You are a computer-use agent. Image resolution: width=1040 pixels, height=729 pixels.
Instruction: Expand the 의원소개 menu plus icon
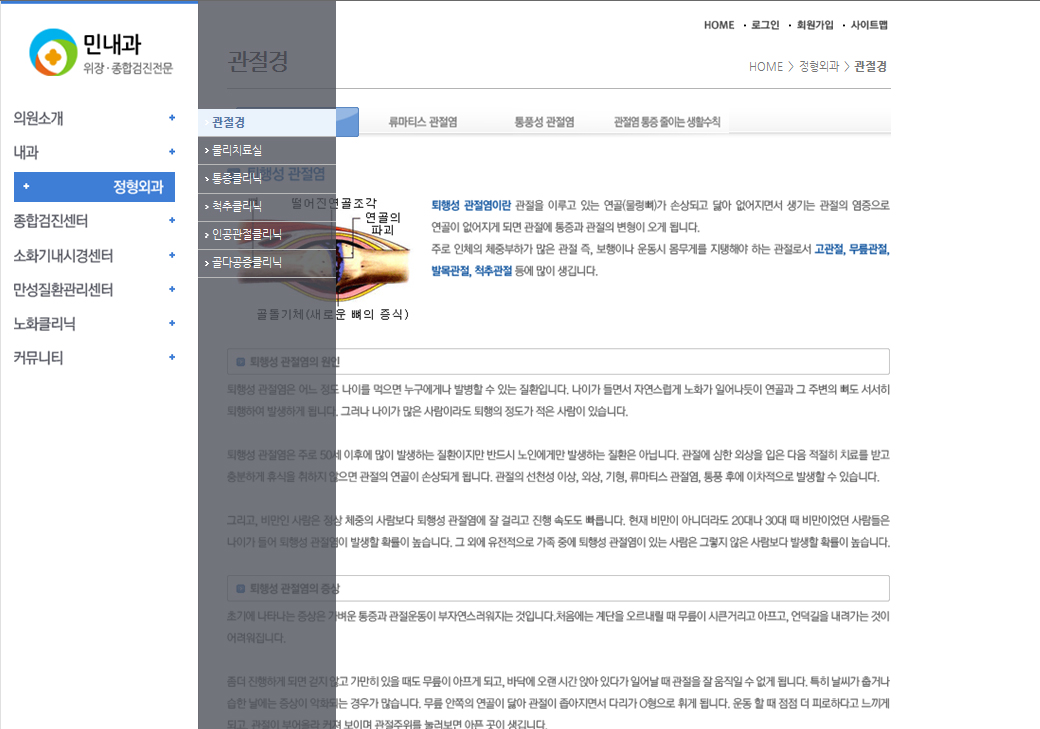coord(172,118)
